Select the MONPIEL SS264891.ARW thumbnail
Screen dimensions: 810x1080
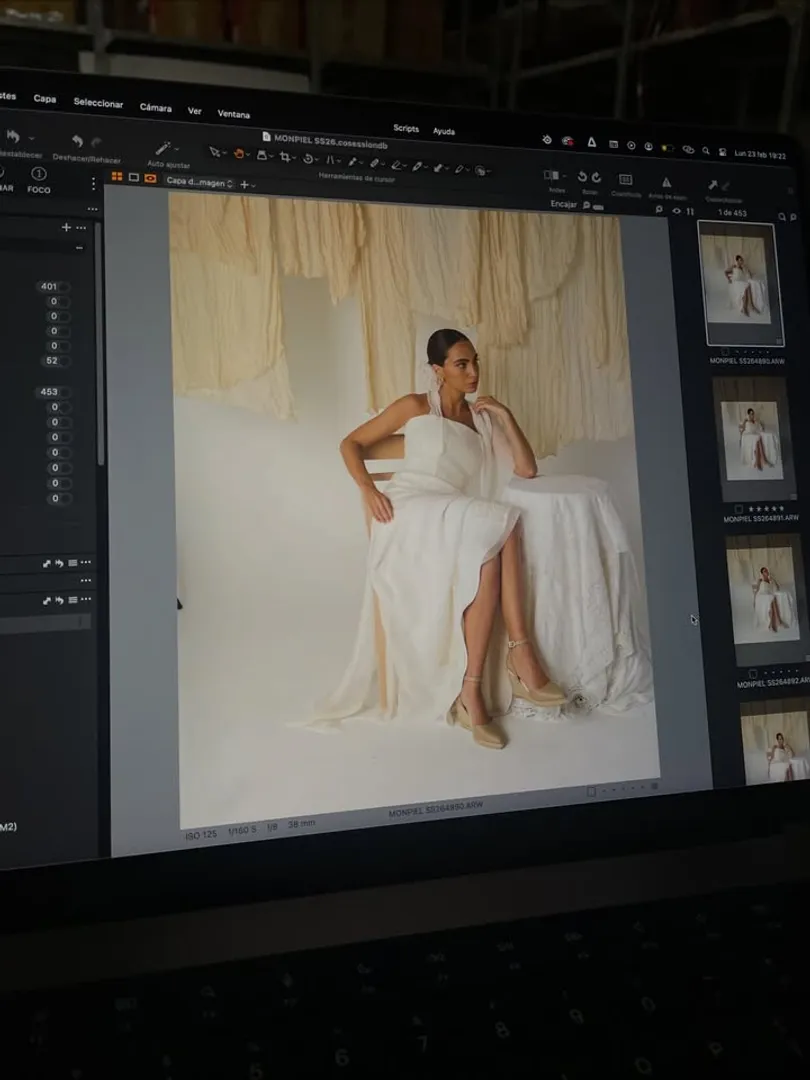(x=754, y=439)
